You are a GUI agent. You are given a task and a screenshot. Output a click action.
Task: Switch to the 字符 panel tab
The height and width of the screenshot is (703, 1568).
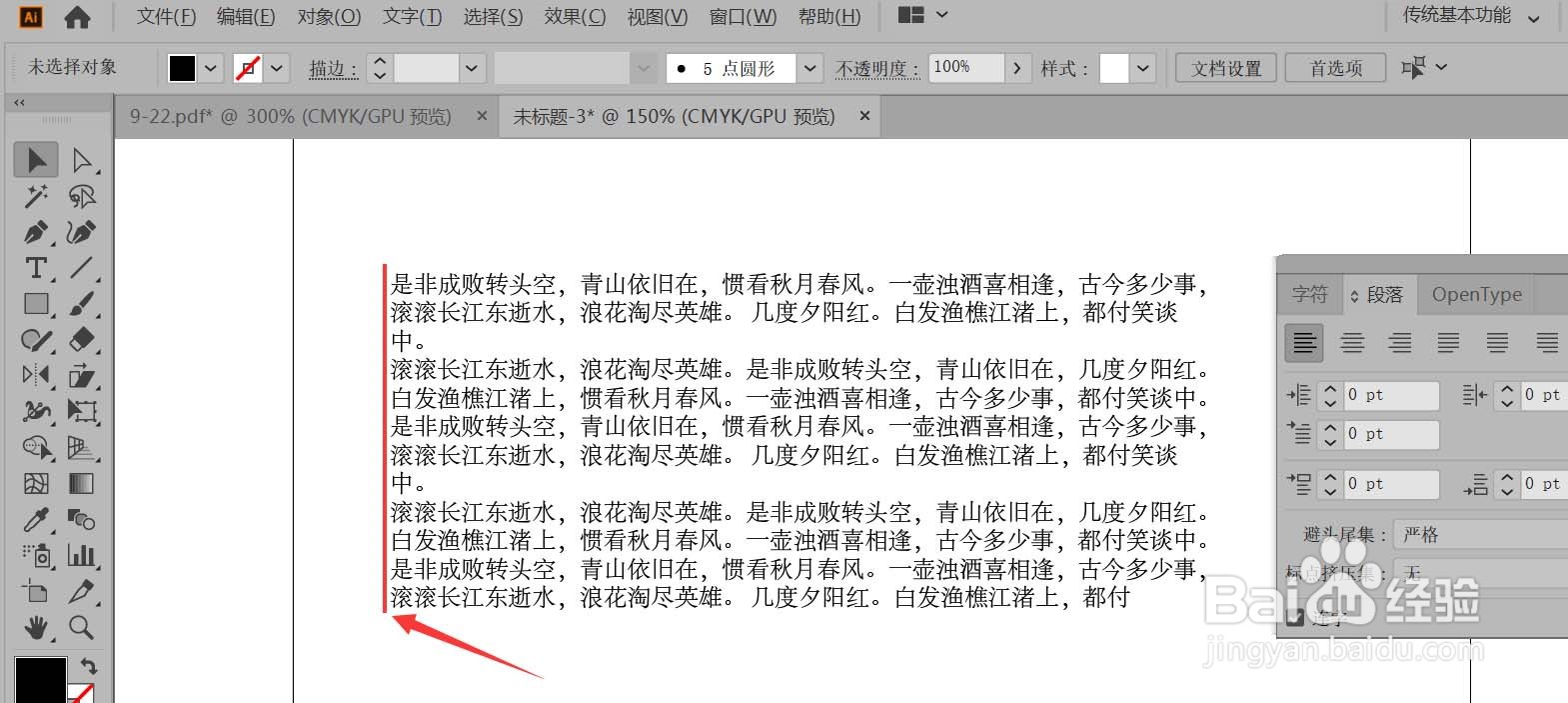point(1309,294)
